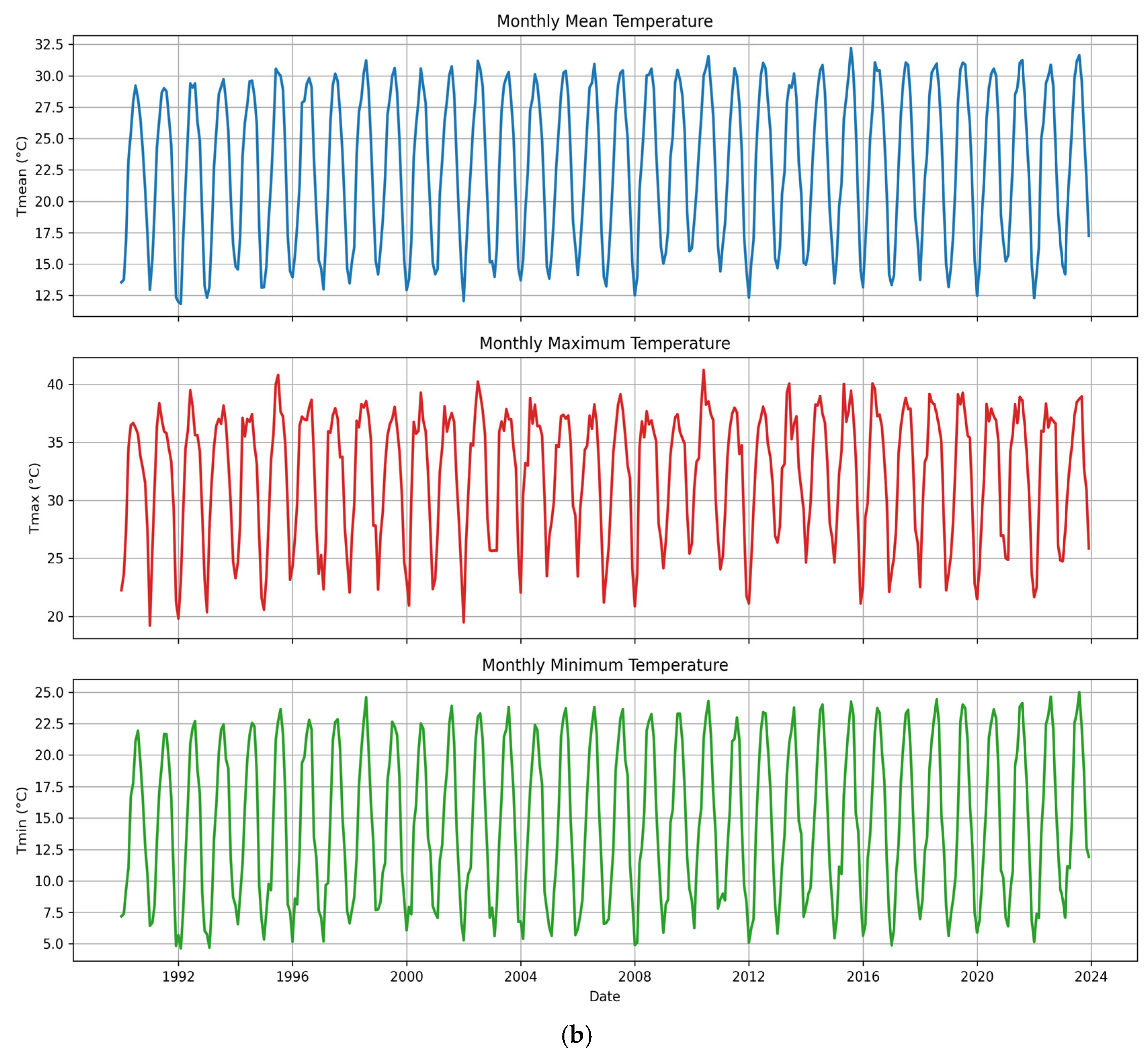Click the 1996 x-axis tick label
The width and height of the screenshot is (1148, 1057).
tap(292, 976)
